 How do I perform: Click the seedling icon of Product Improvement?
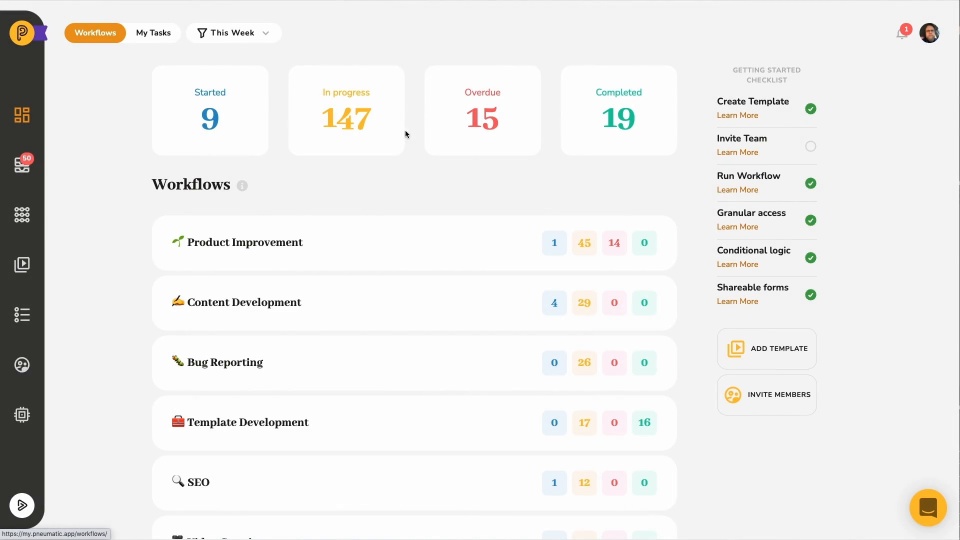point(178,241)
